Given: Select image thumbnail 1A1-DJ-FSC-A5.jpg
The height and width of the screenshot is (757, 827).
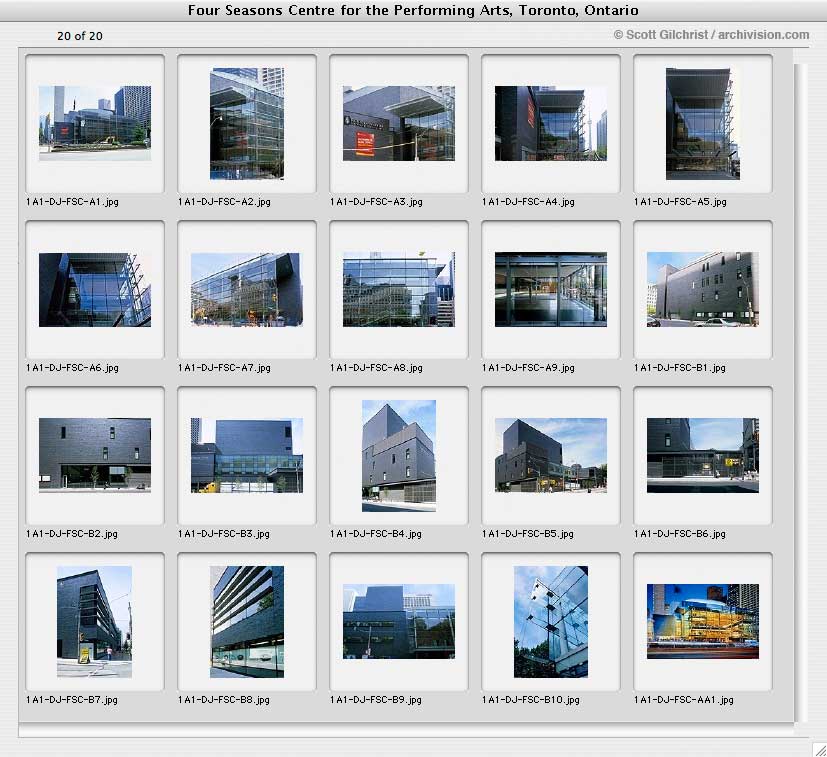Looking at the screenshot, I should click(x=703, y=123).
